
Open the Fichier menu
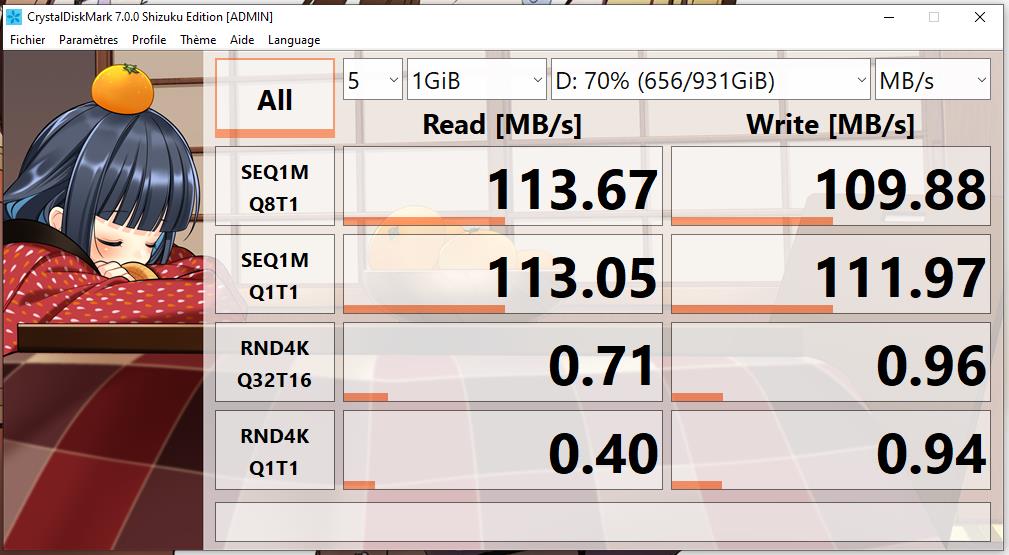[28, 40]
